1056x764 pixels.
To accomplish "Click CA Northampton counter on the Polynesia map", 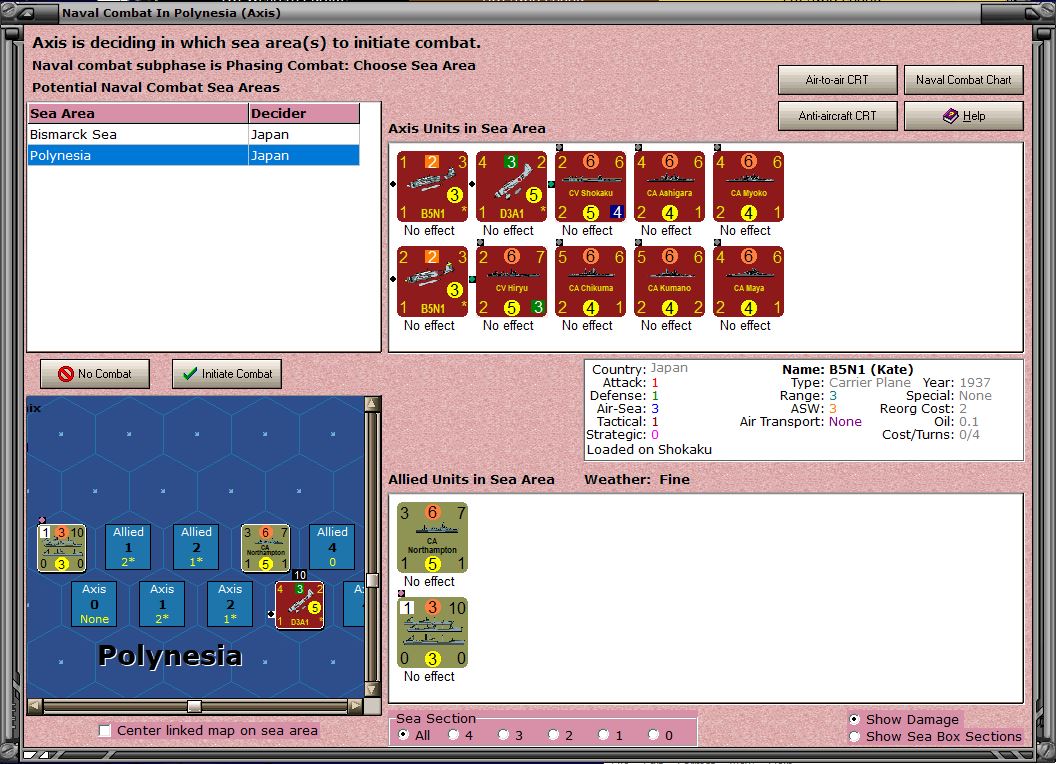I will tap(265, 548).
